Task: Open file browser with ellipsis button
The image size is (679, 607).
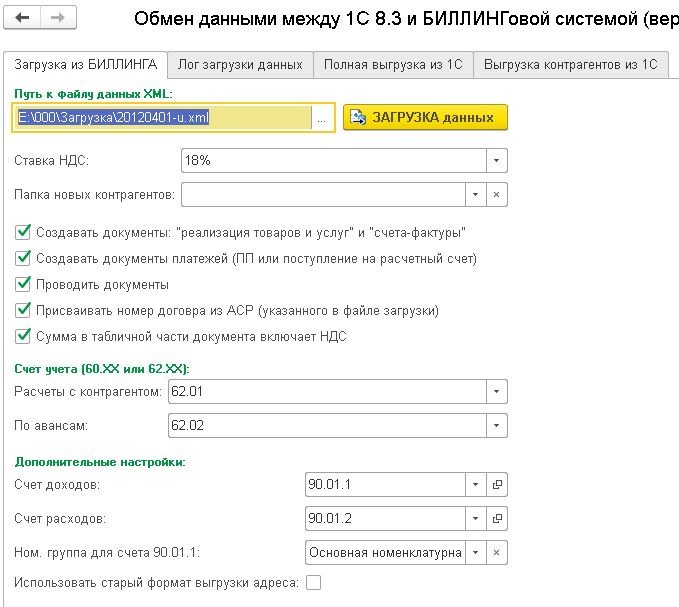Action: click(322, 118)
